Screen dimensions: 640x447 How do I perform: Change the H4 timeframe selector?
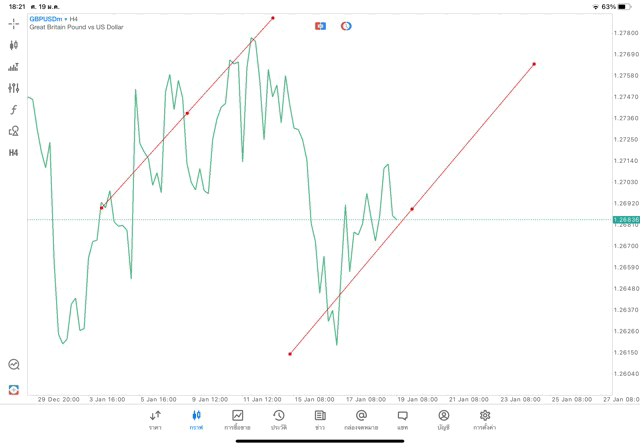click(x=14, y=153)
